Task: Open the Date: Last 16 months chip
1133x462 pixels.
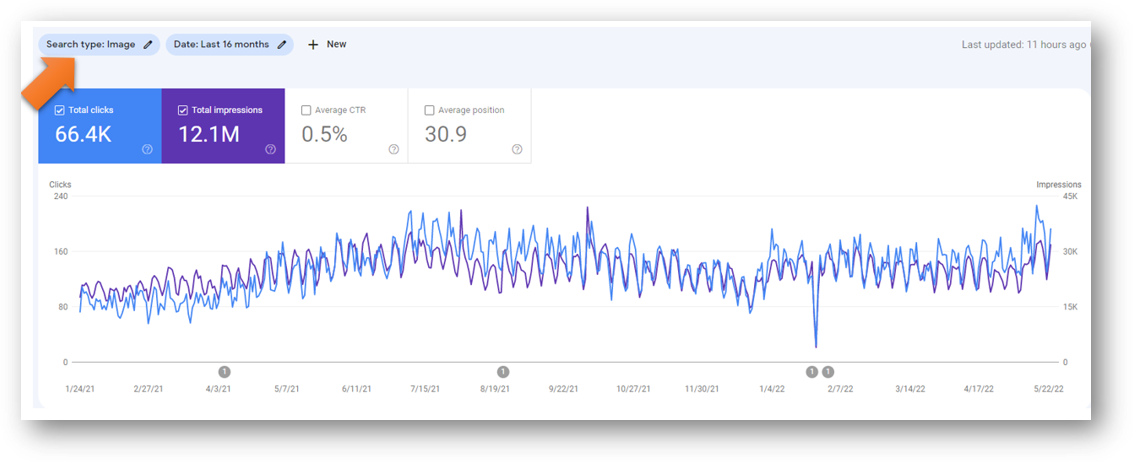Action: tap(230, 44)
